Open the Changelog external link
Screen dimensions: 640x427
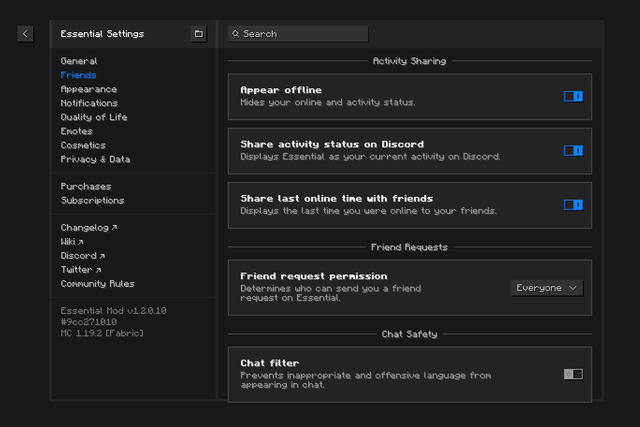(x=89, y=228)
